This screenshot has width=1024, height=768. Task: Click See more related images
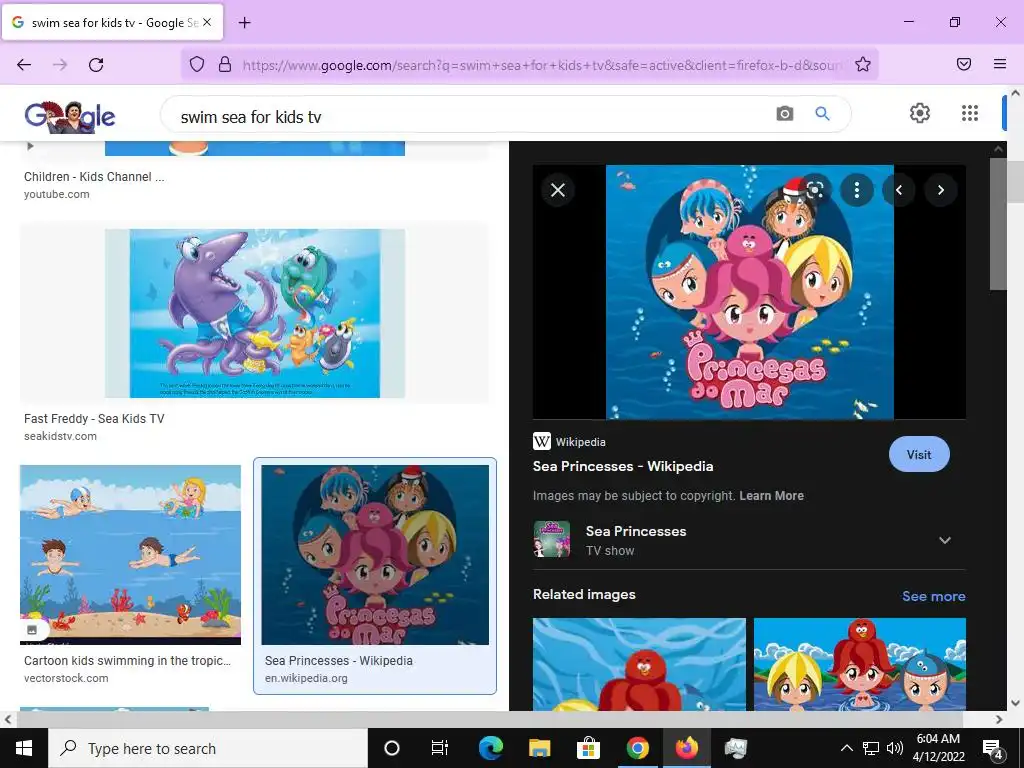coord(933,596)
